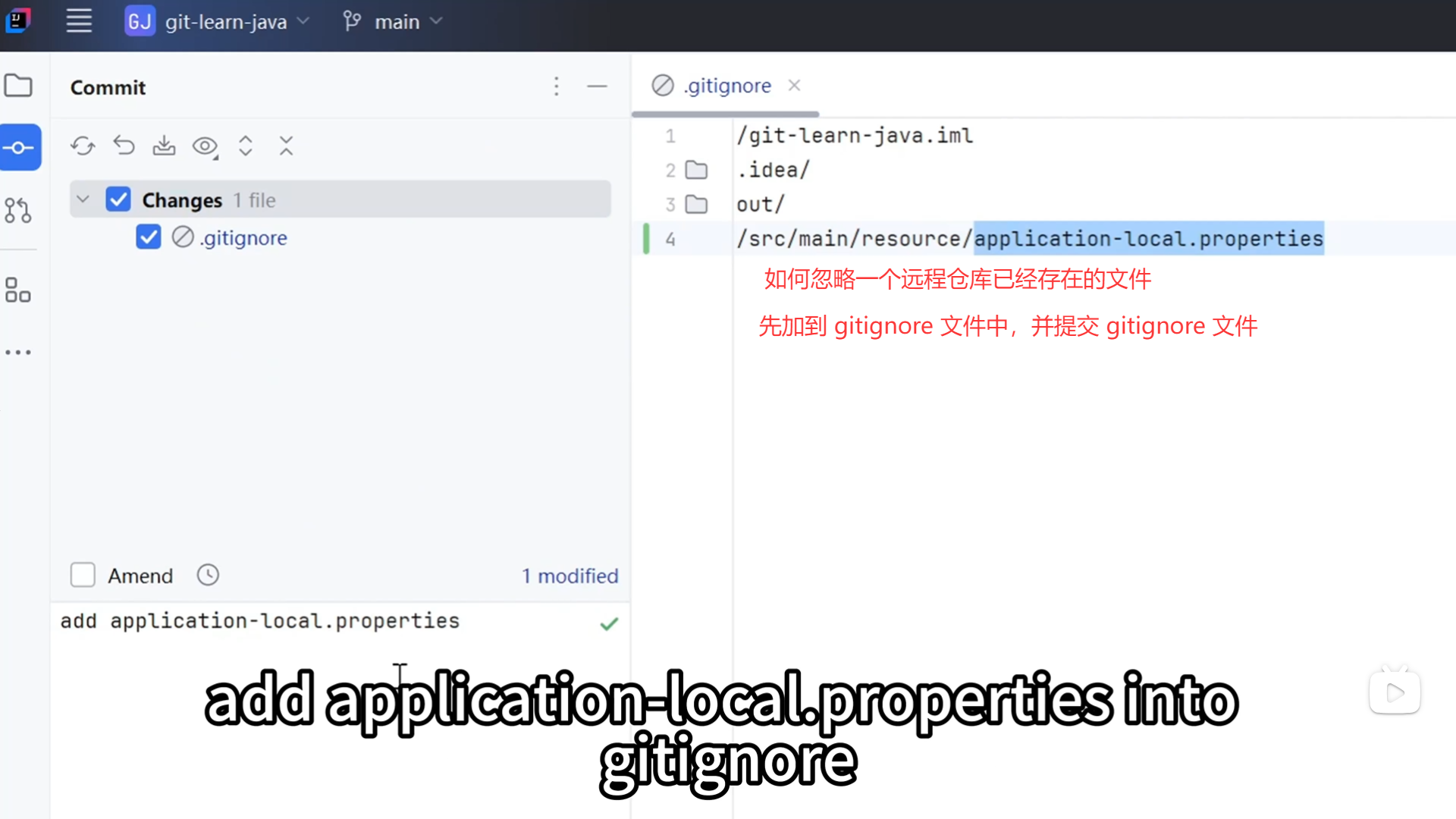The height and width of the screenshot is (819, 1456).
Task: Click the Refresh changes icon
Action: 83,146
